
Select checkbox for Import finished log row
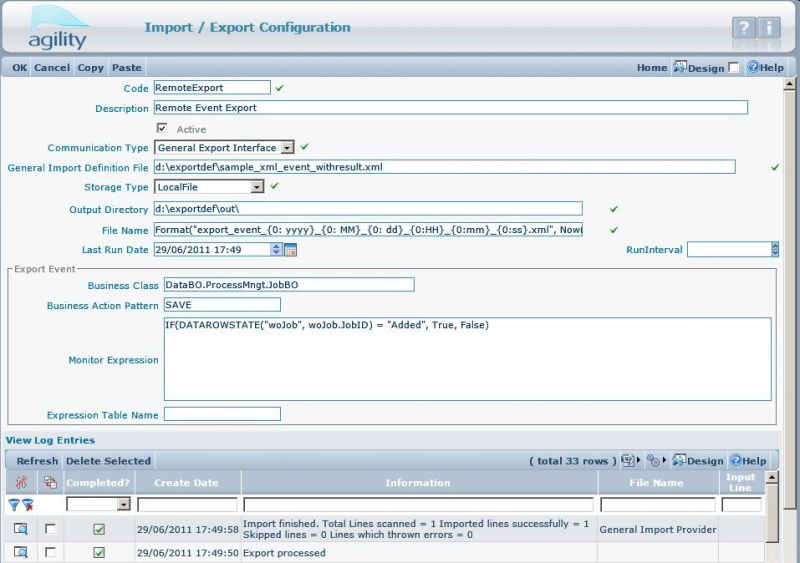50,529
